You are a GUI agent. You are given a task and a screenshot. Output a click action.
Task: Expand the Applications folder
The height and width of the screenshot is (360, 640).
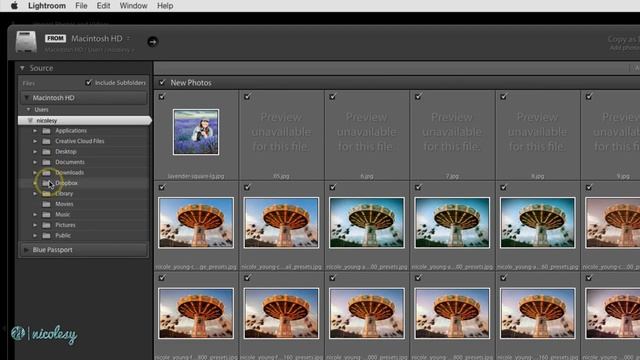(x=35, y=131)
